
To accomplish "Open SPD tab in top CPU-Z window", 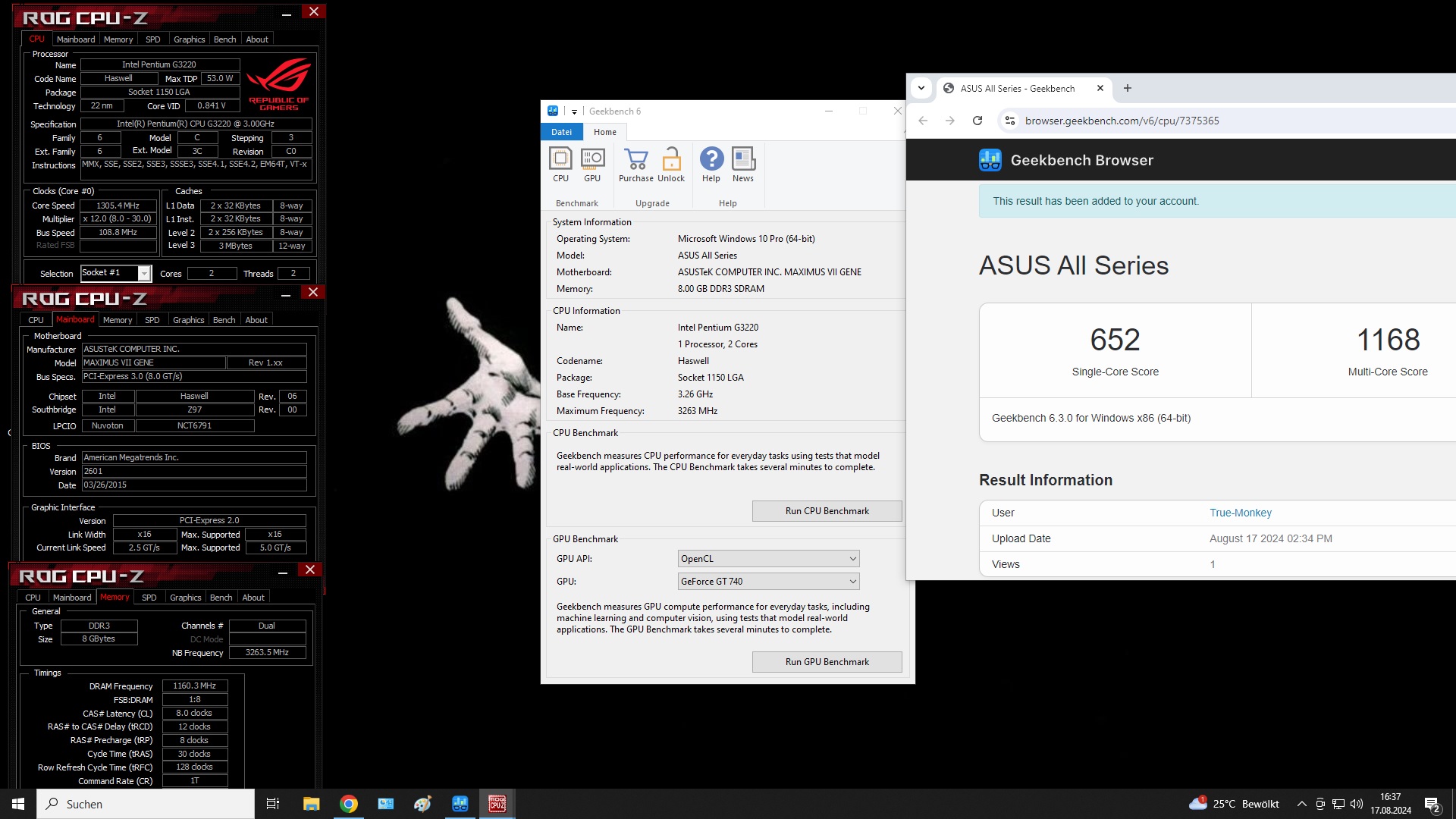I will [153, 39].
